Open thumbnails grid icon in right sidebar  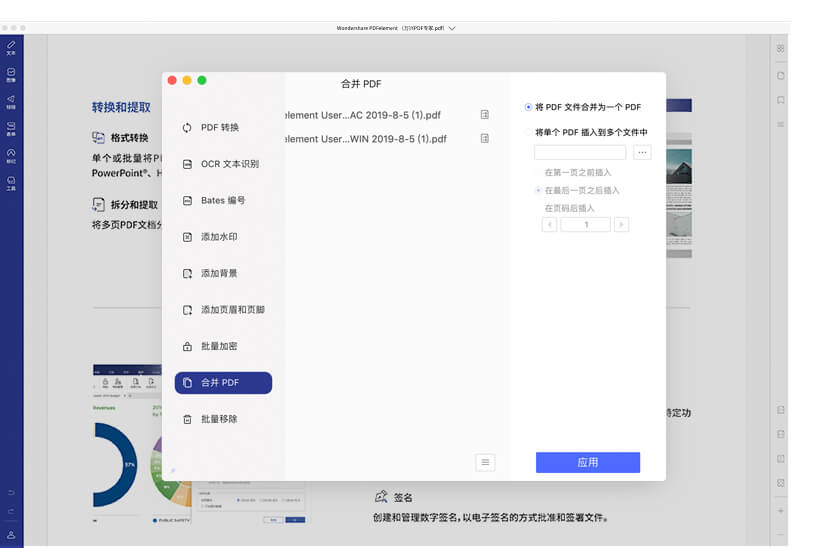780,49
